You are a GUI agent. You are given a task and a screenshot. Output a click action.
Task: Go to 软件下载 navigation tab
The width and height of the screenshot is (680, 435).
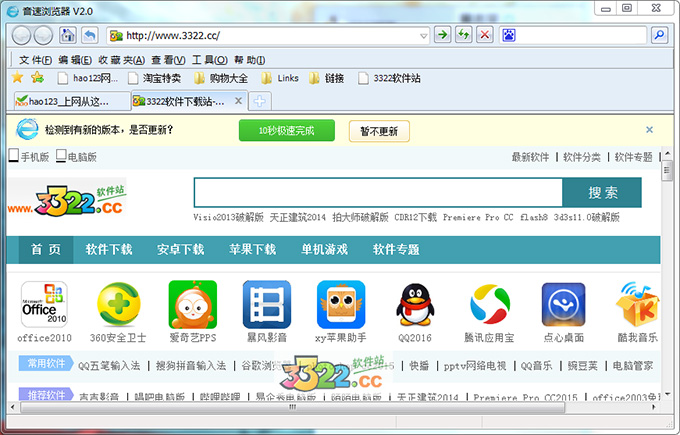[108, 249]
